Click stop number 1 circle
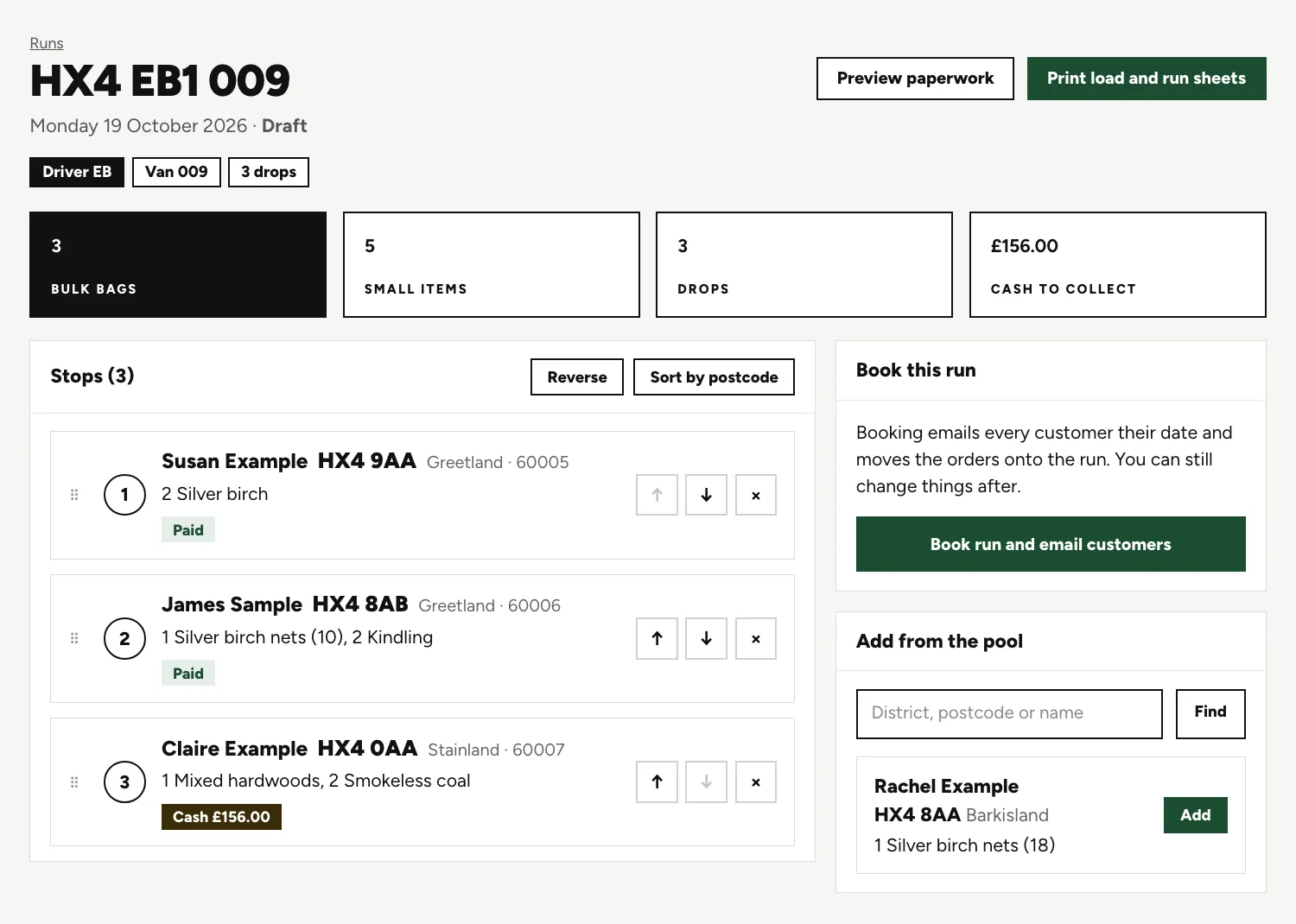1296x924 pixels. (124, 495)
